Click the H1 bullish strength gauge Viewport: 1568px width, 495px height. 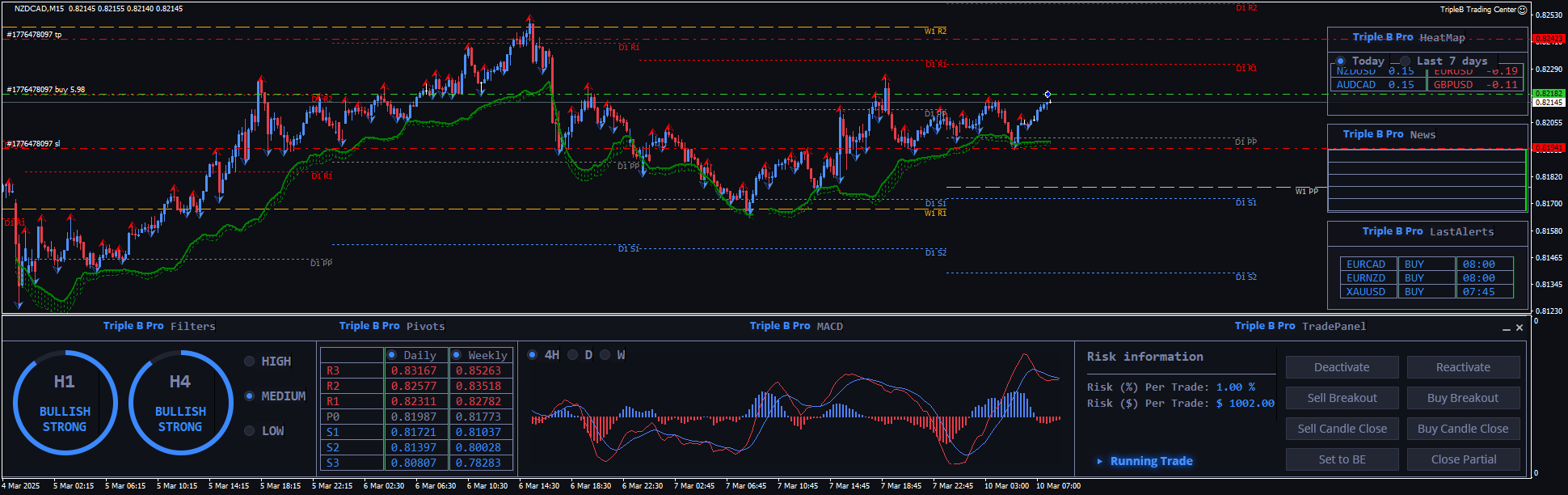[65, 402]
